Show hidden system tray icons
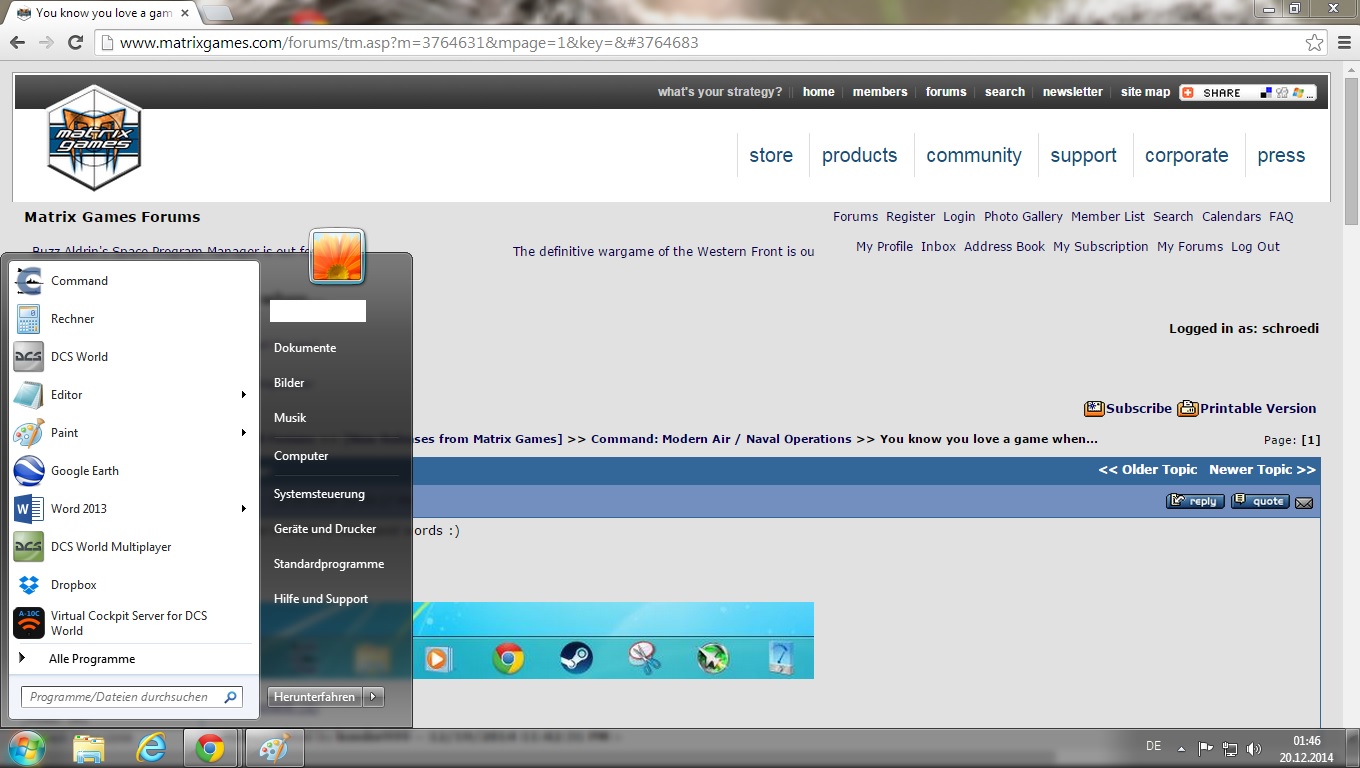 click(1181, 748)
